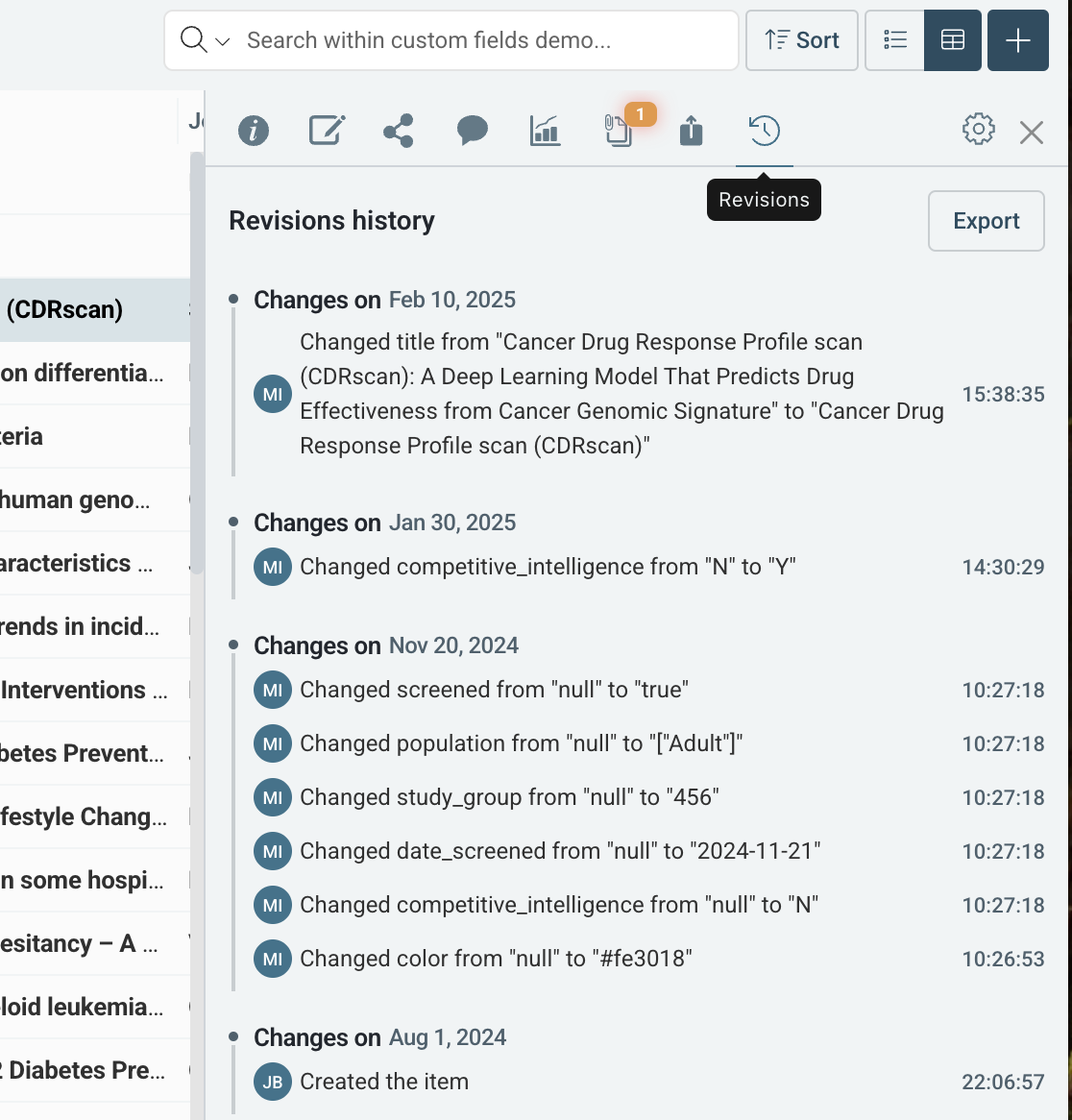Click JB avatar beside 'Created the item'
The width and height of the screenshot is (1072, 1120).
pos(273,1082)
